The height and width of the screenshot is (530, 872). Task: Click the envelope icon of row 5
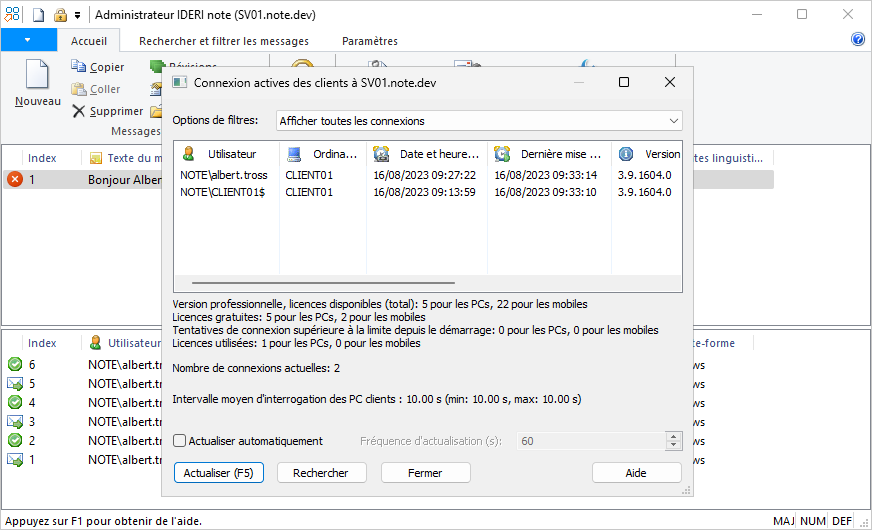pos(15,383)
